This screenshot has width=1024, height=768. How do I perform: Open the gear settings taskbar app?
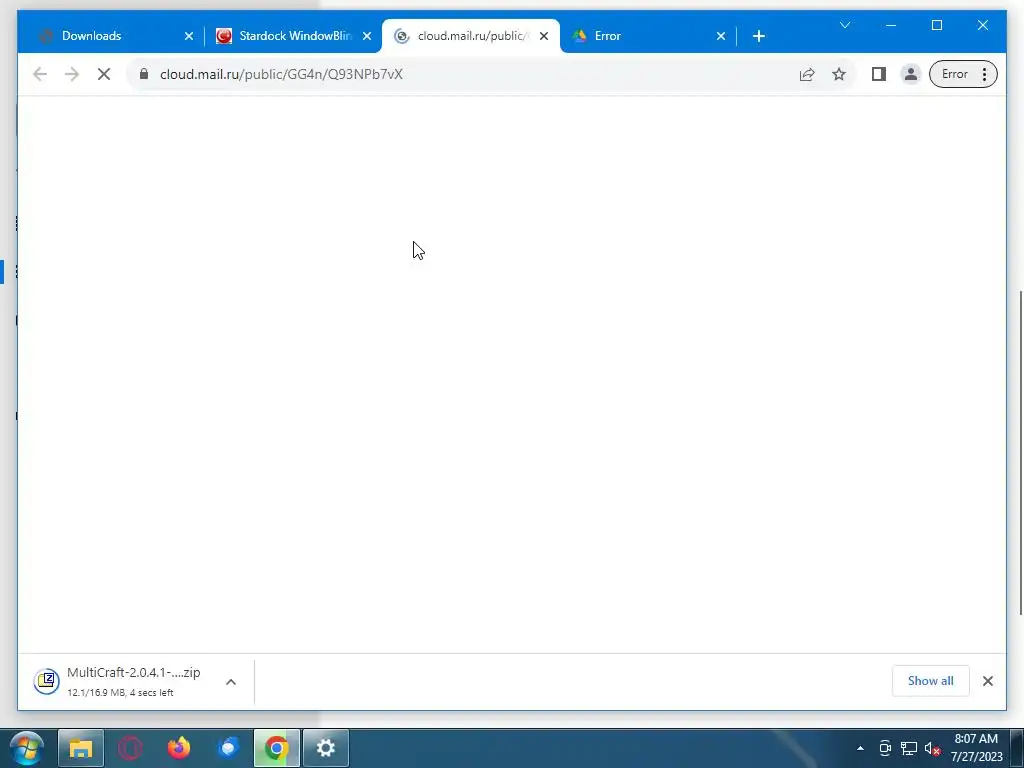pyautogui.click(x=326, y=748)
